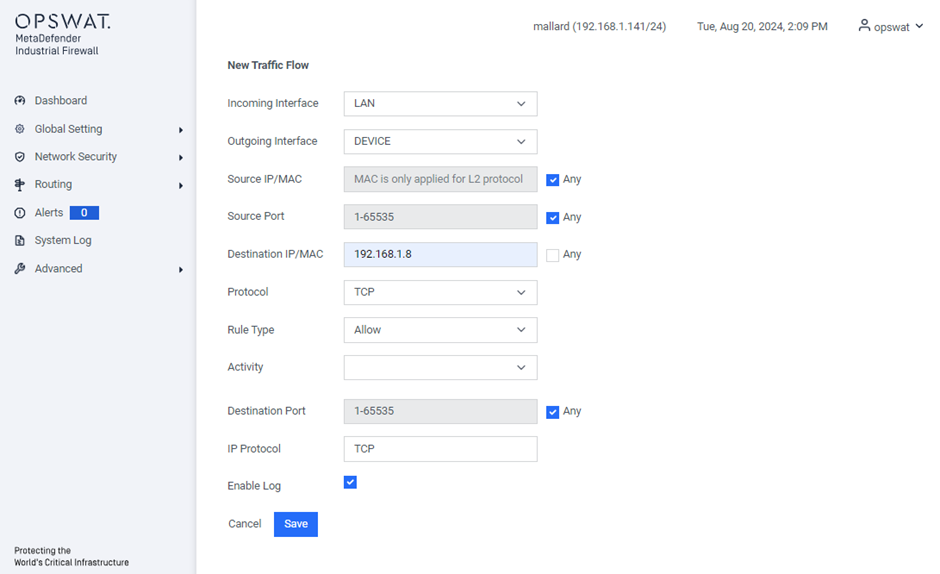This screenshot has width=940, height=574.
Task: Uncheck the Source IP/MAC Any checkbox
Action: [553, 180]
